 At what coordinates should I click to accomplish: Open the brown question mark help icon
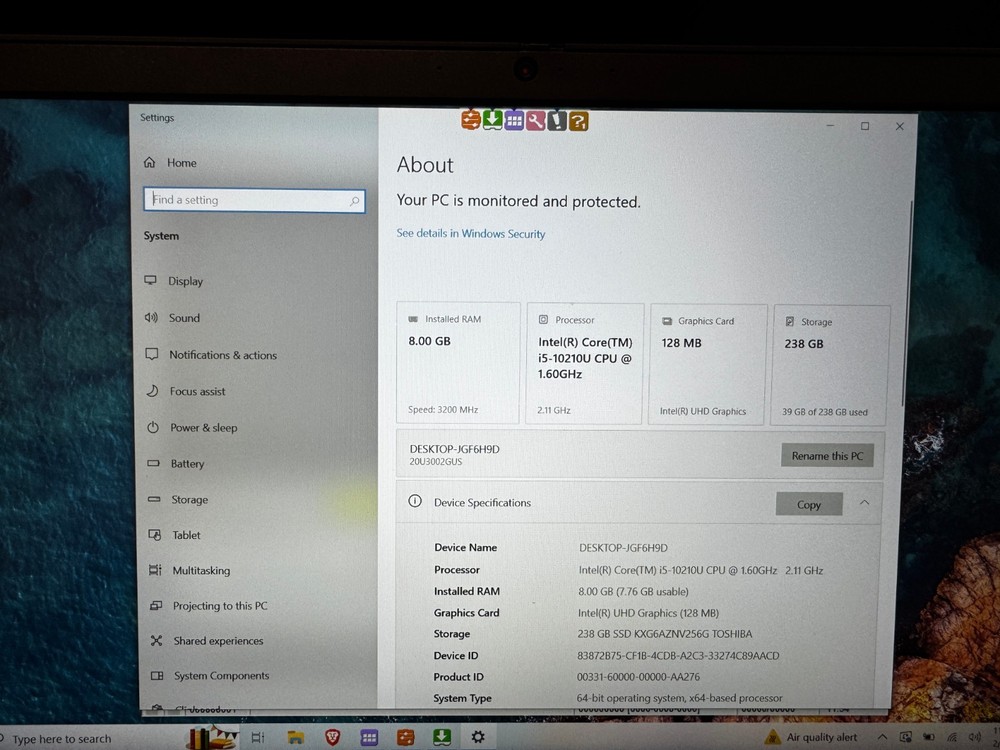[x=578, y=121]
